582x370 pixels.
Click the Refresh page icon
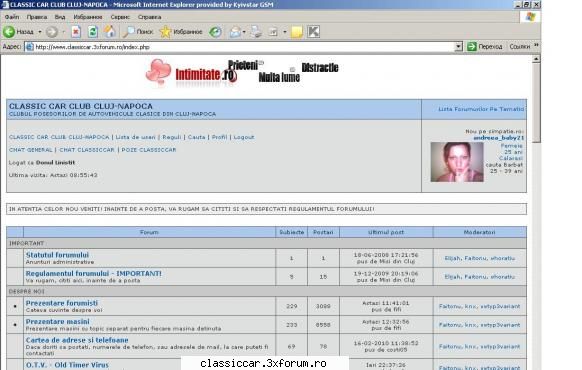pyautogui.click(x=92, y=32)
